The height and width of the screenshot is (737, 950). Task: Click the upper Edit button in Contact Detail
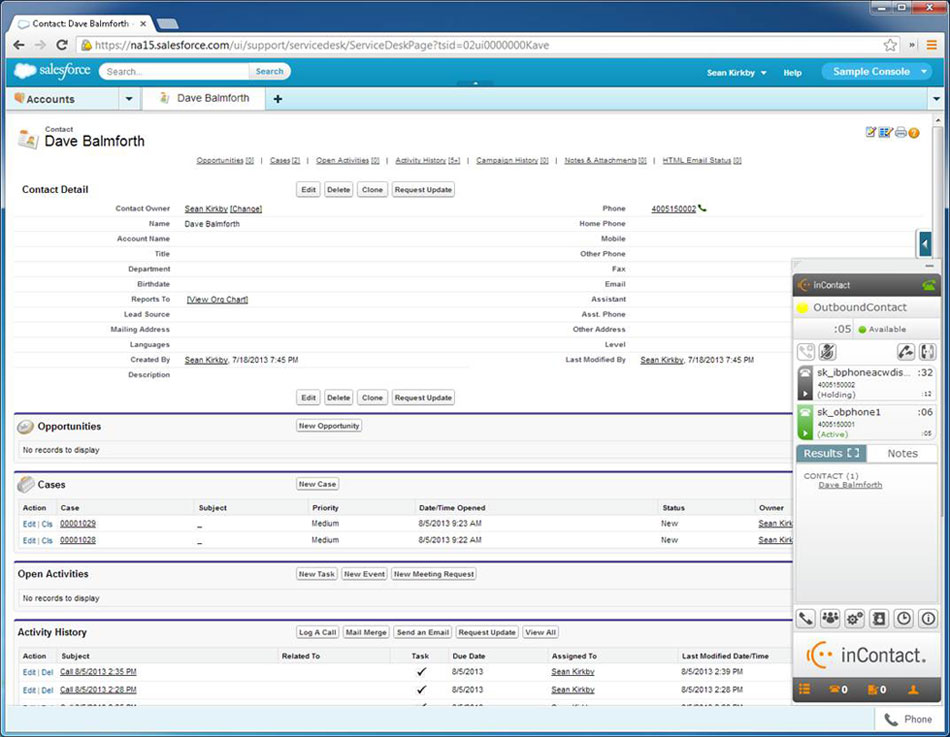tap(308, 190)
